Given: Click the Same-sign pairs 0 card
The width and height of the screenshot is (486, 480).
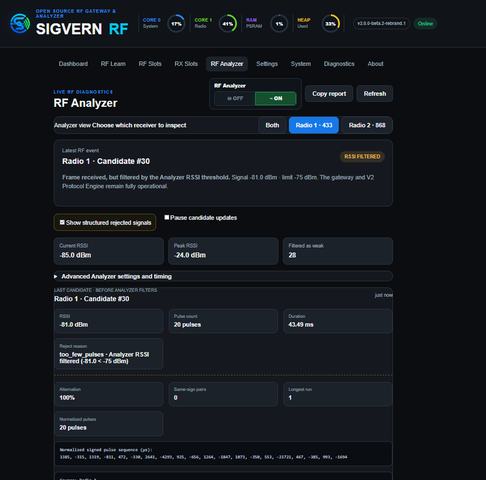Looking at the screenshot, I should coord(223,394).
